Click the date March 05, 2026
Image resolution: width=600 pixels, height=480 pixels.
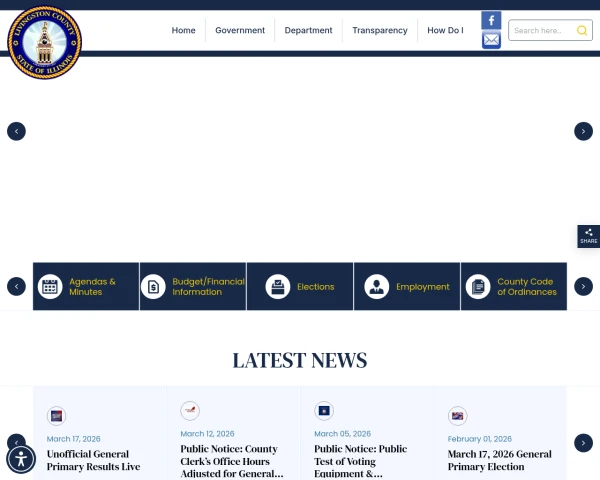click(342, 434)
